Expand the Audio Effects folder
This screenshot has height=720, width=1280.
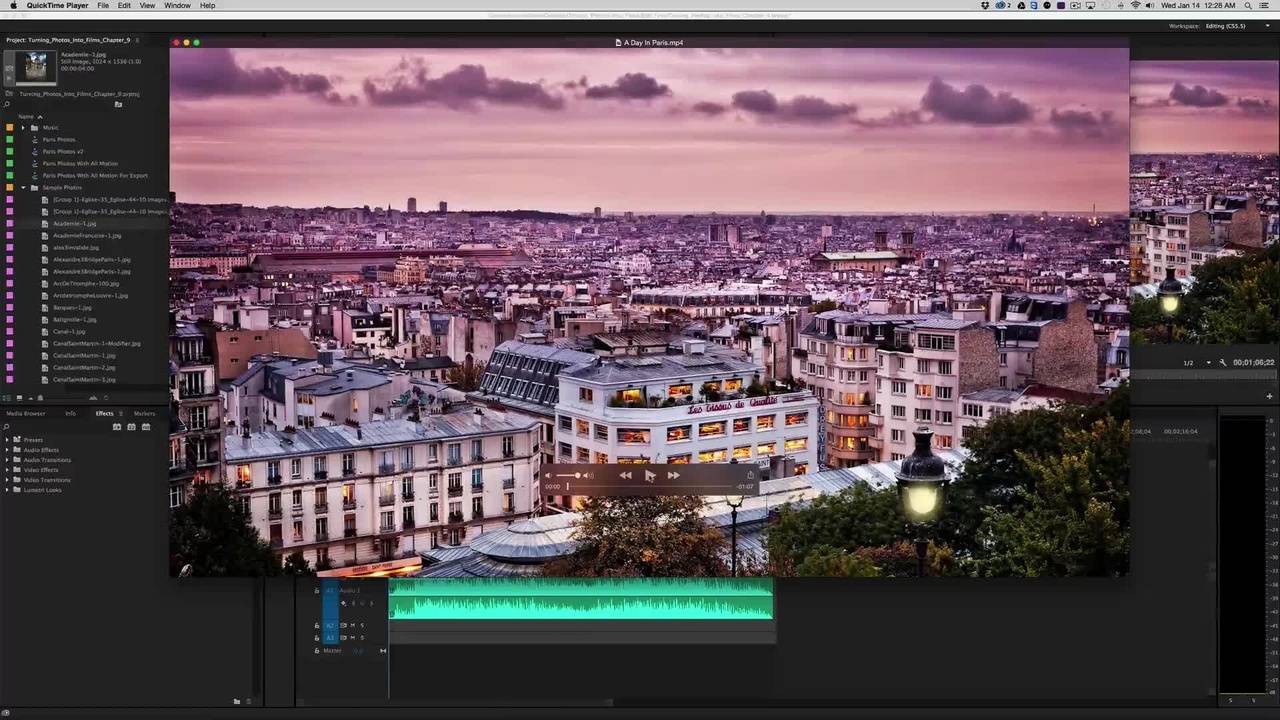[x=7, y=450]
